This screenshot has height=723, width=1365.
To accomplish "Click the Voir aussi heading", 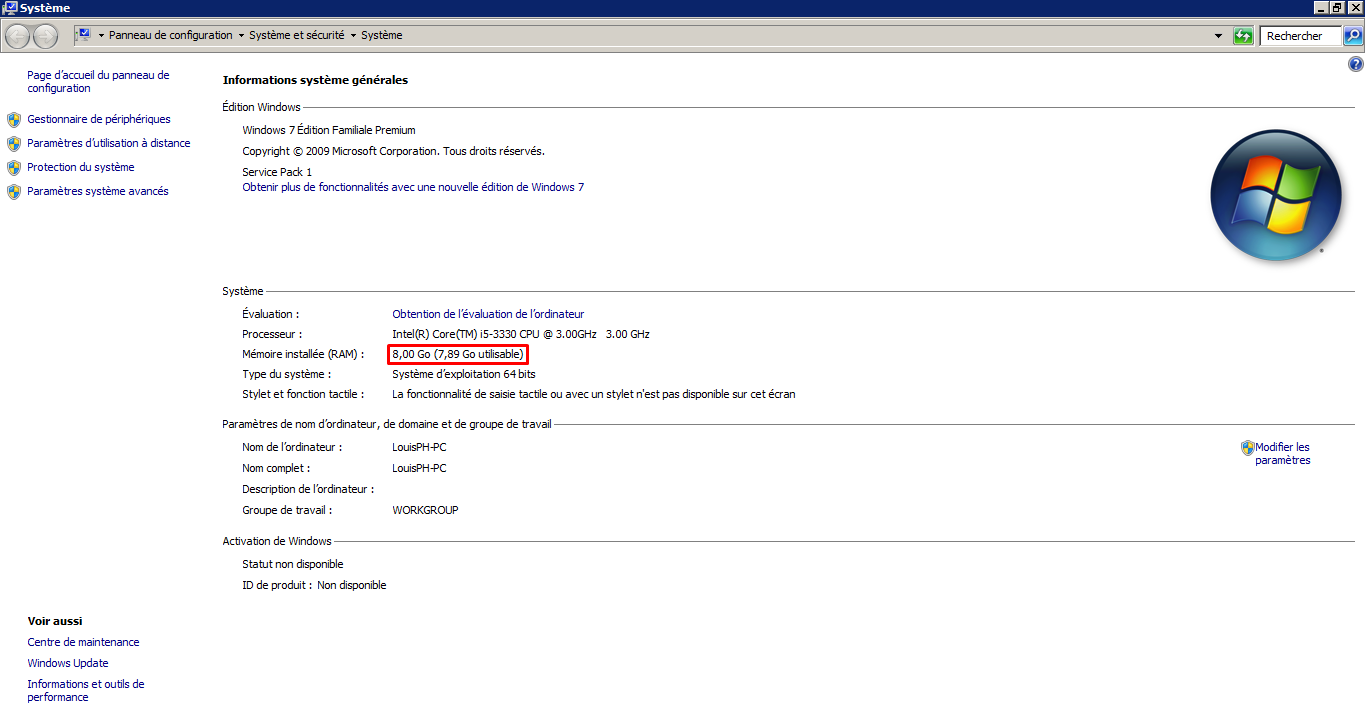I will pyautogui.click(x=55, y=621).
